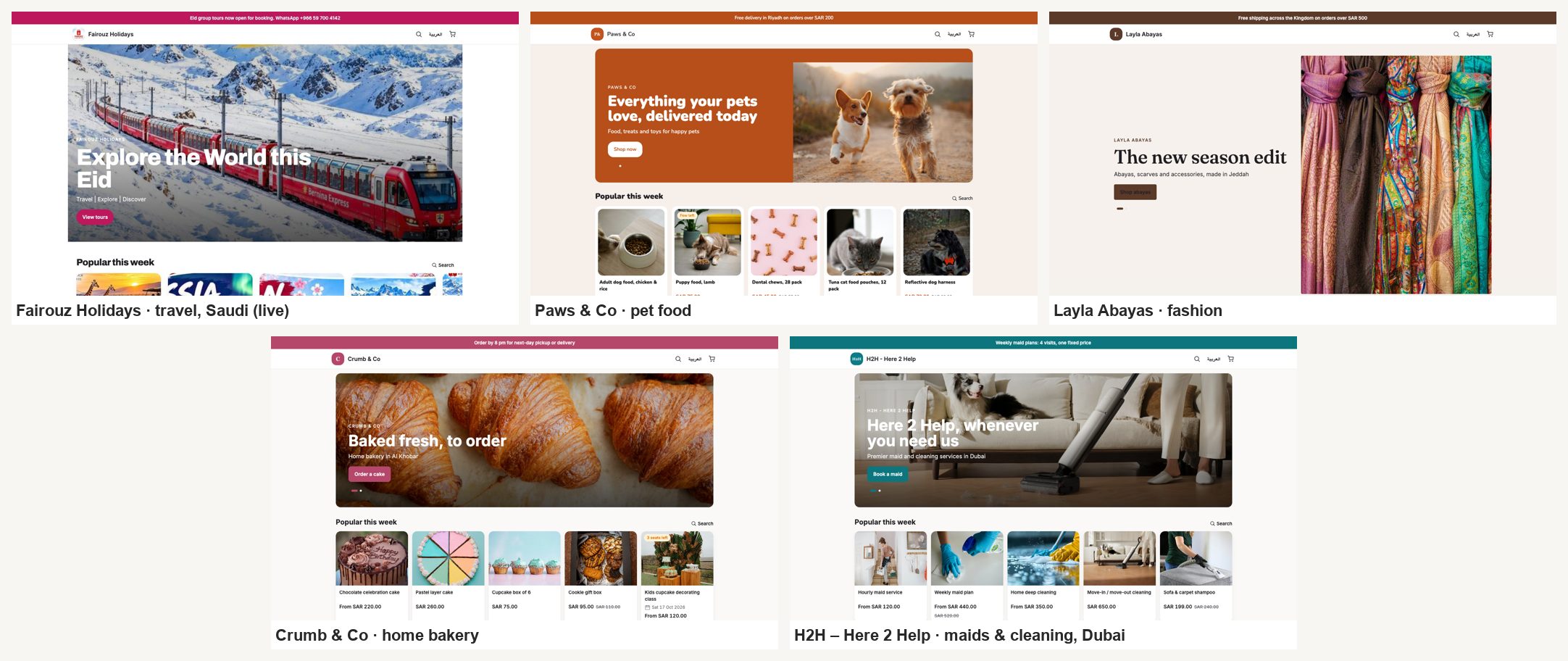
Task: Open Move-in / move-out cleaning card
Action: pyautogui.click(x=1119, y=575)
